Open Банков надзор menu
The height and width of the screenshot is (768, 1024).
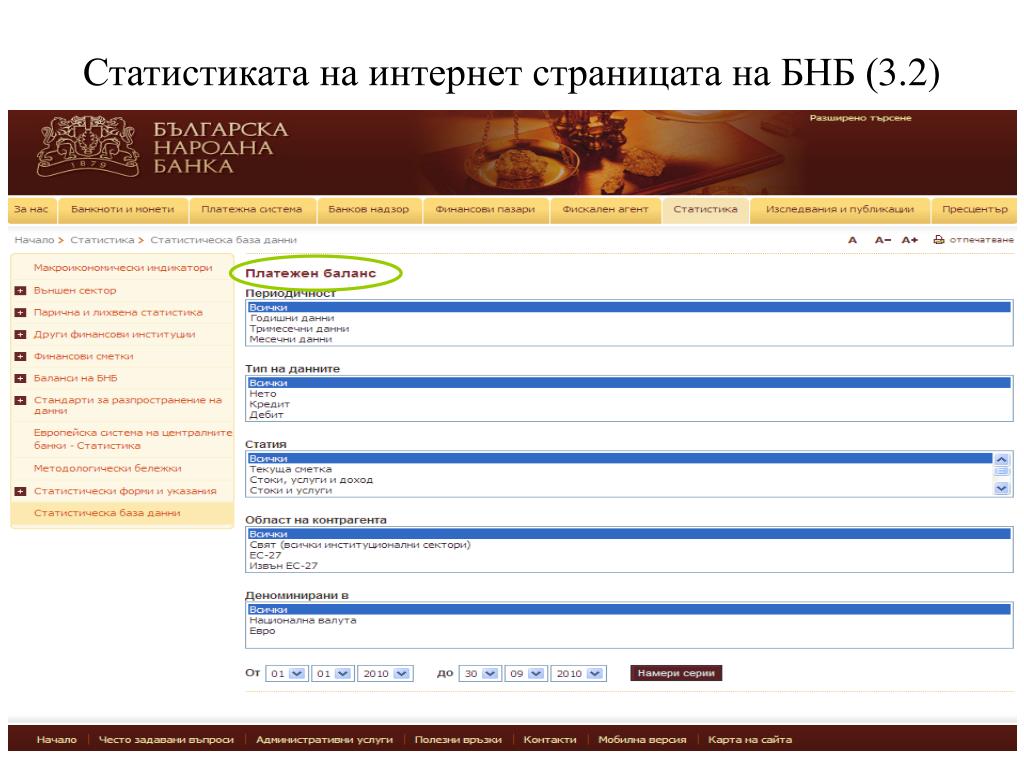pos(368,210)
